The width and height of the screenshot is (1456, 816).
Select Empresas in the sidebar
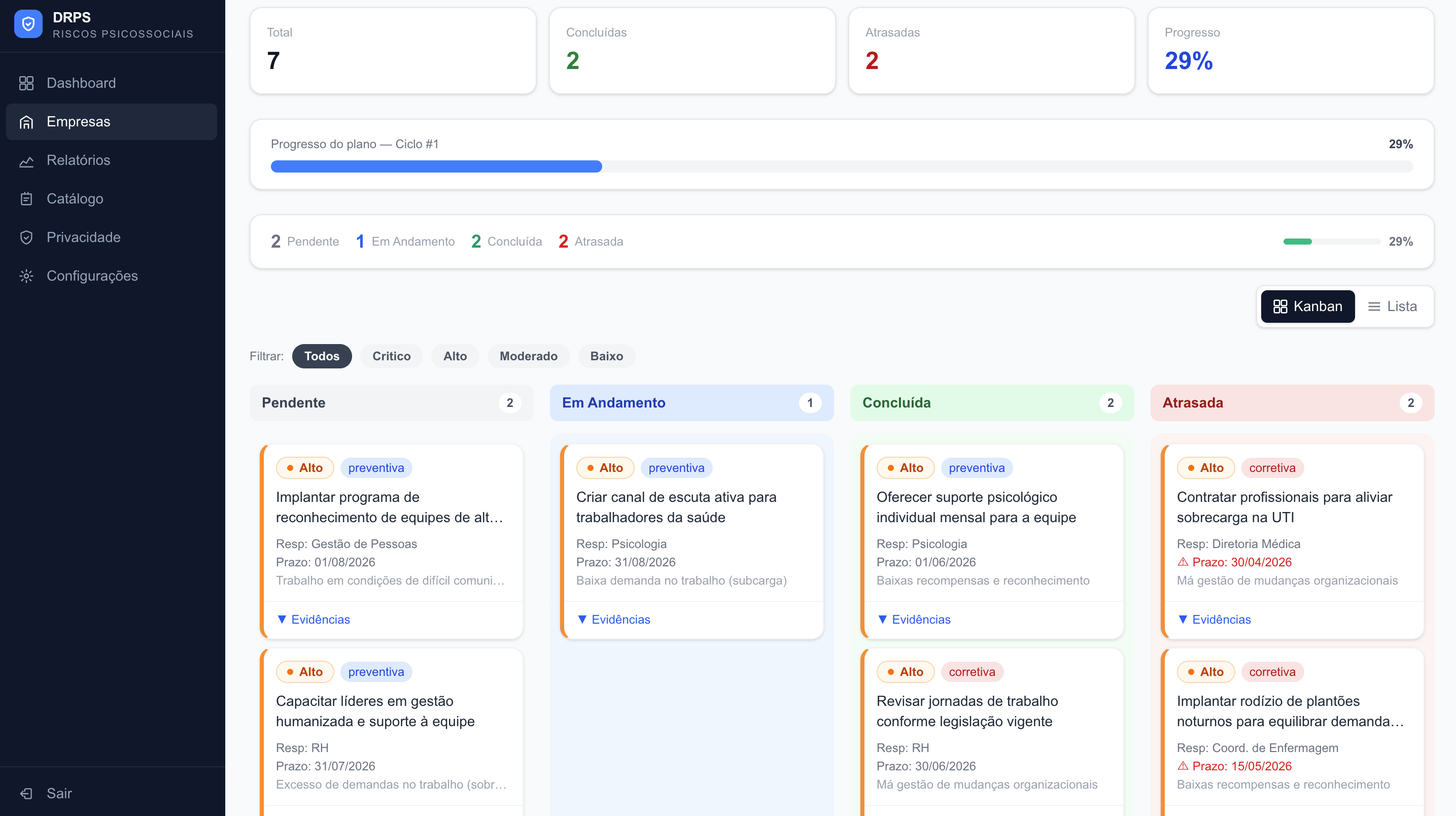point(111,122)
